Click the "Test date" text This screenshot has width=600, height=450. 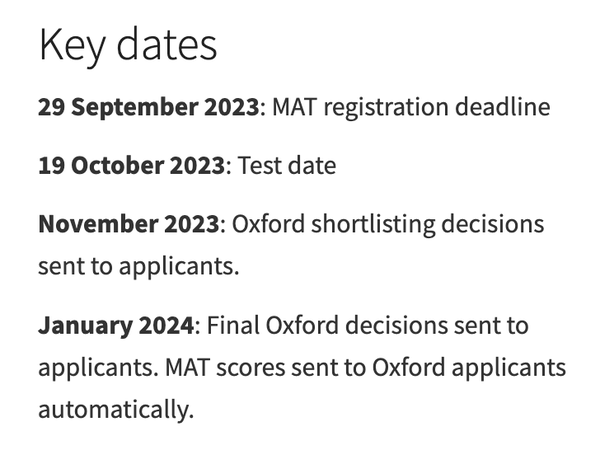tap(286, 165)
